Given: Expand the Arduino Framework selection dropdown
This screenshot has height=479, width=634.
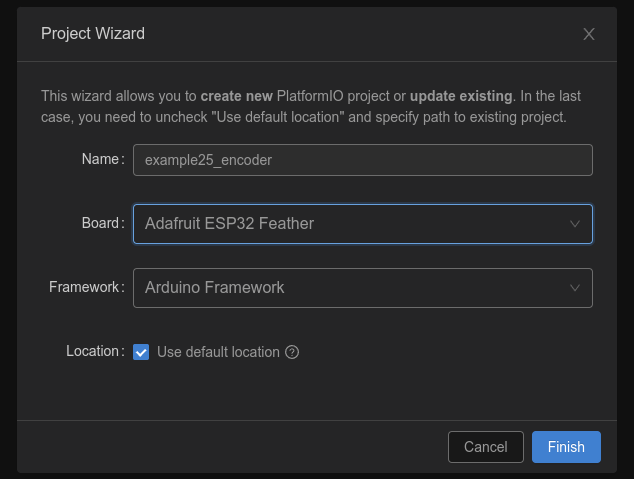Looking at the screenshot, I should pyautogui.click(x=350, y=288).
